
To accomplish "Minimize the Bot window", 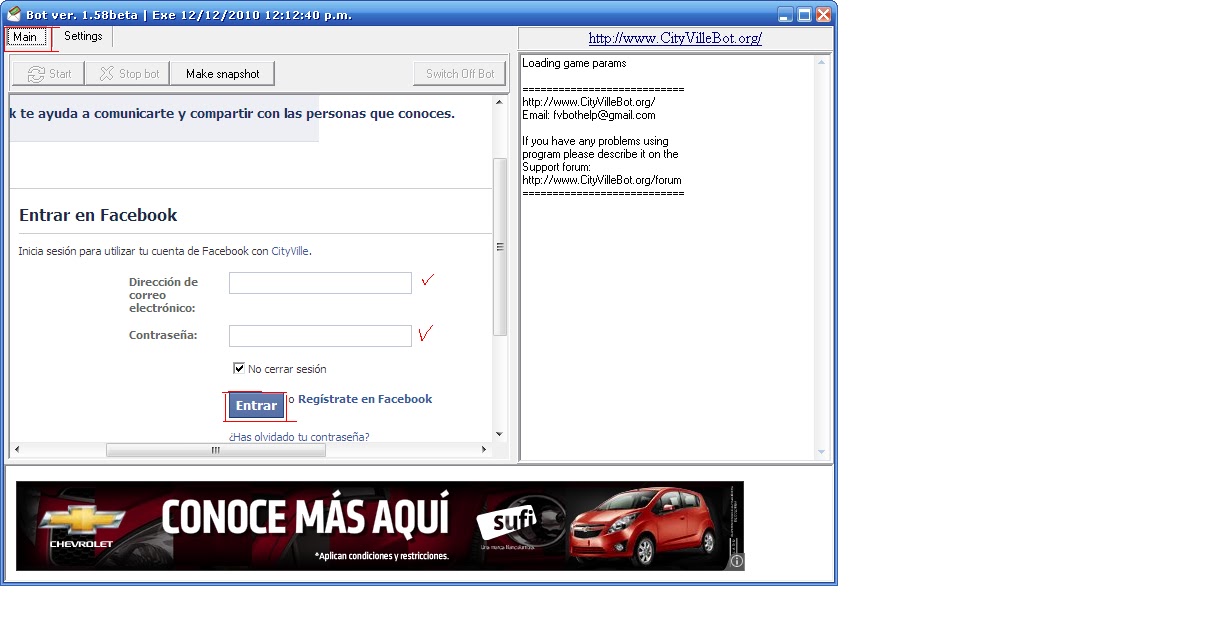I will pyautogui.click(x=785, y=14).
